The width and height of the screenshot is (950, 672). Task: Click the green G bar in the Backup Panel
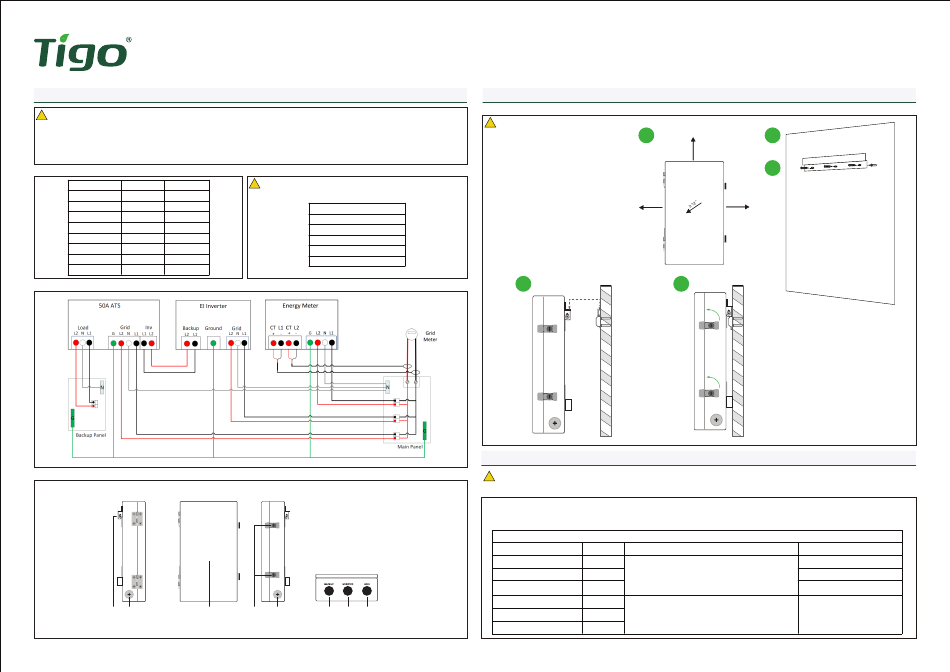click(x=73, y=418)
